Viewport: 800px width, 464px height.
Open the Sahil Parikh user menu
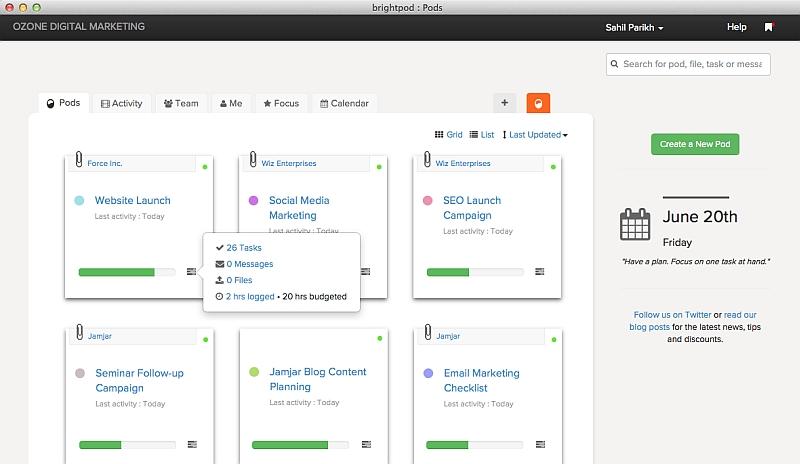[x=634, y=27]
